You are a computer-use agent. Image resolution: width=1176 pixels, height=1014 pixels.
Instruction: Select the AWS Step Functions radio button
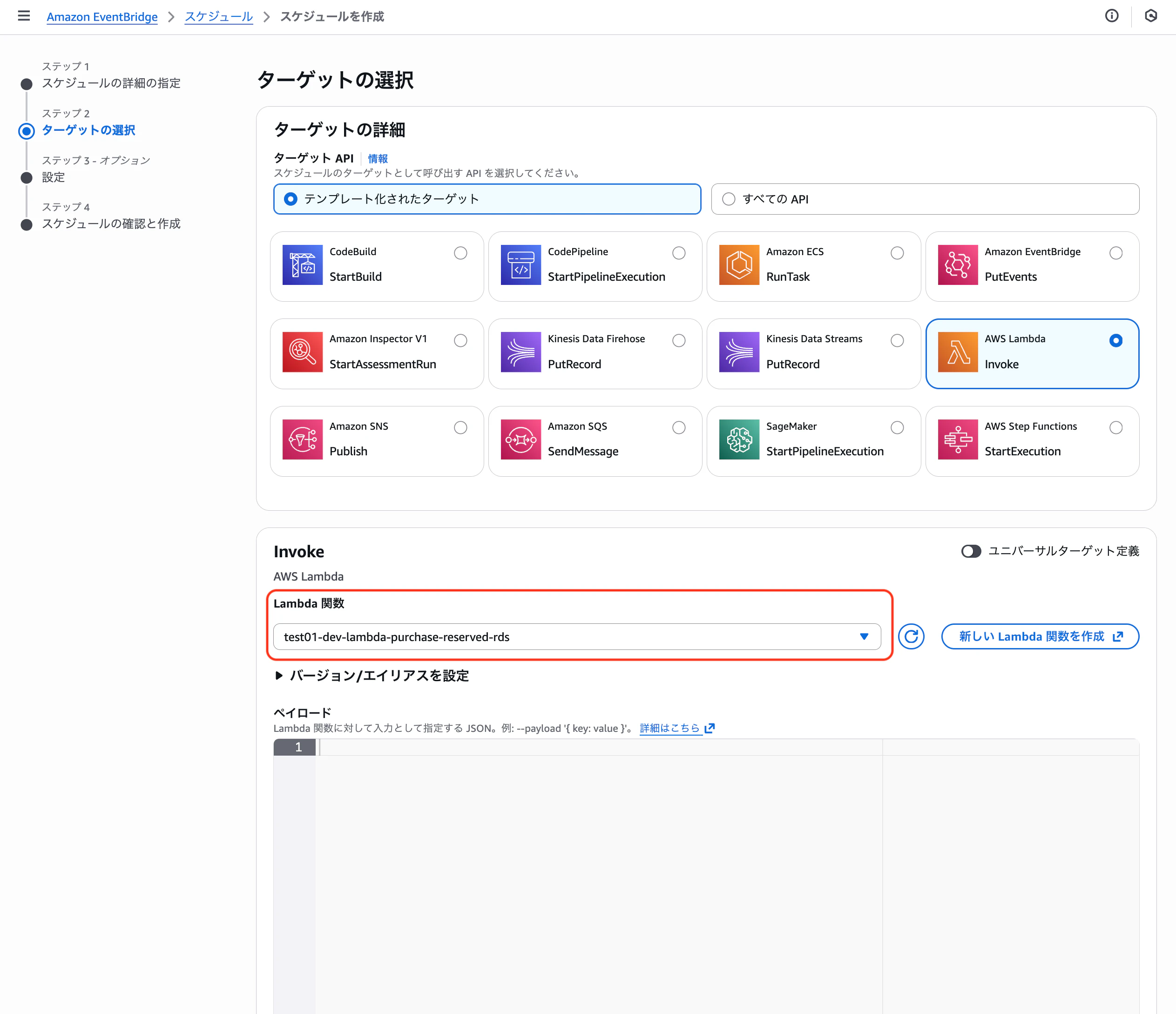tap(1116, 427)
